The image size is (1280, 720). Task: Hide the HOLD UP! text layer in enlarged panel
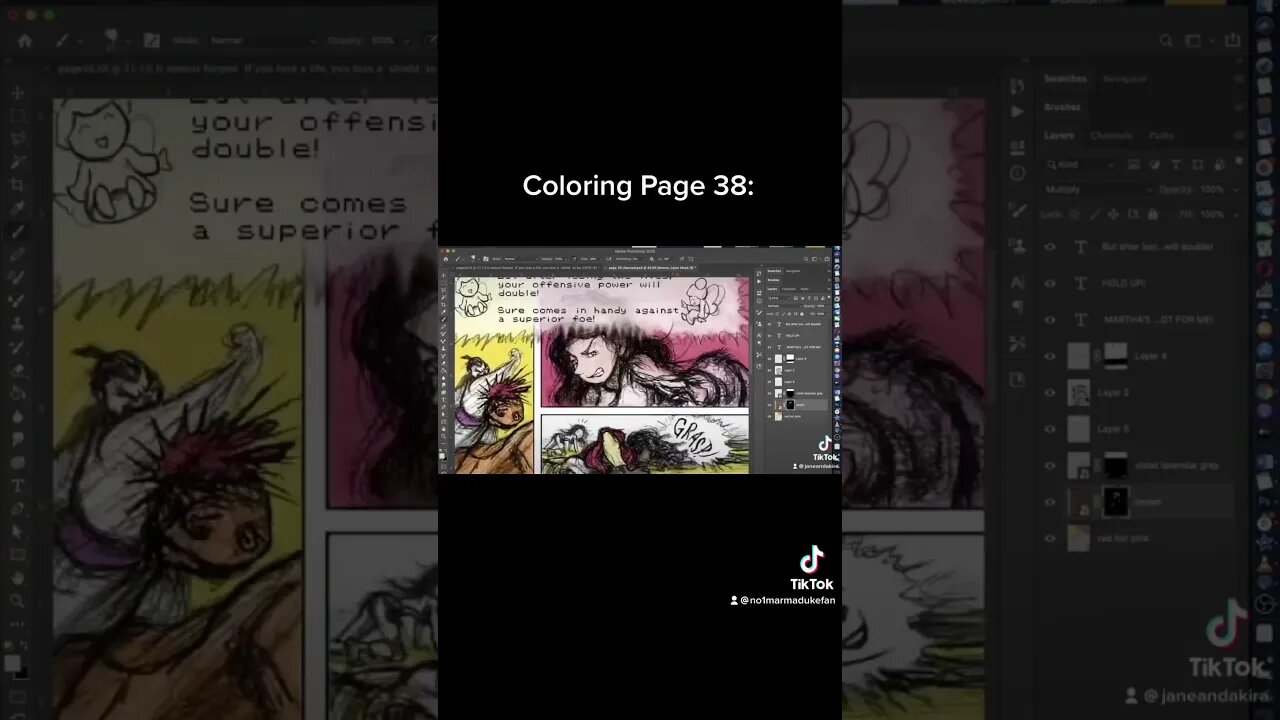click(x=1050, y=283)
